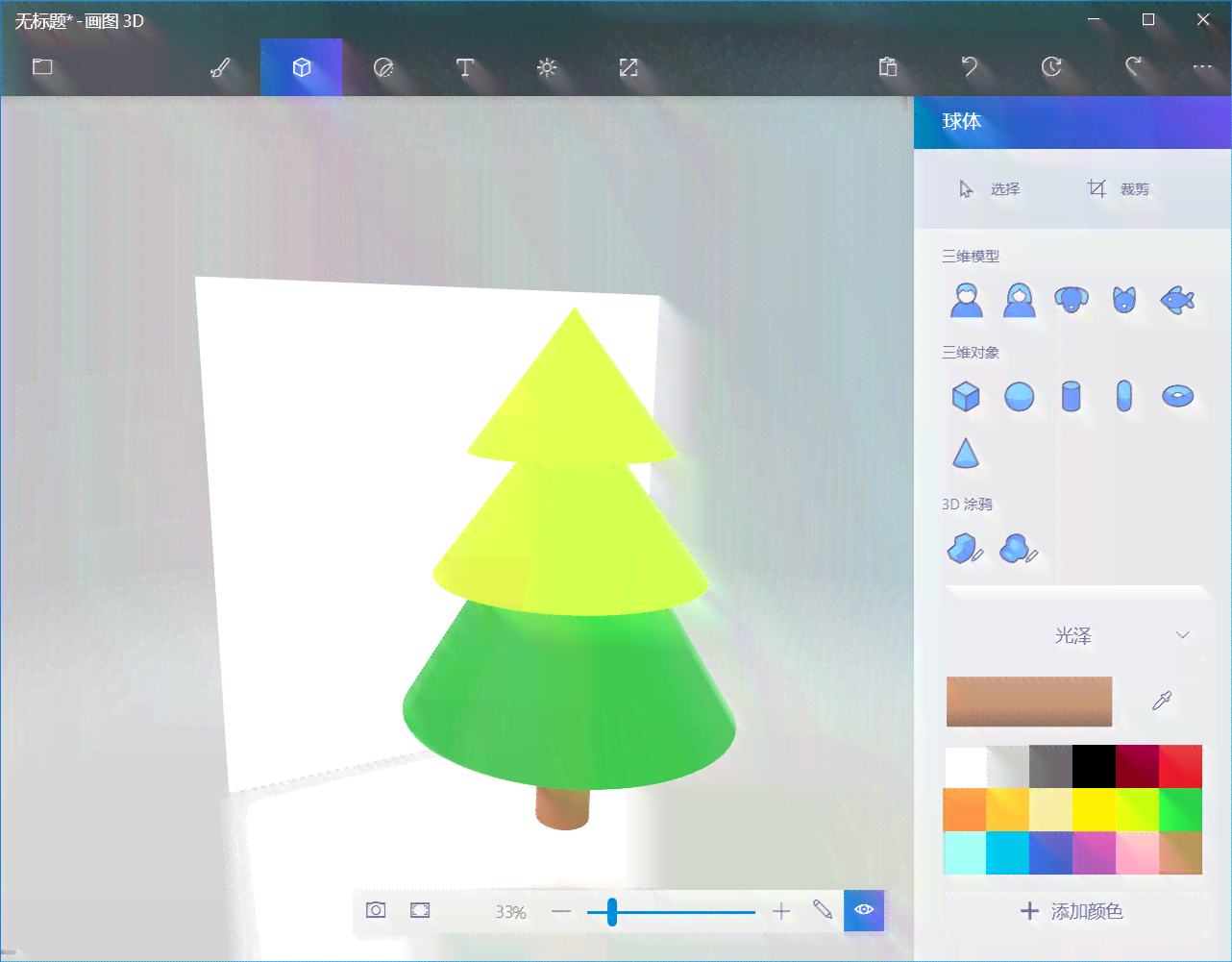
Task: Activate the eyedropper color picker
Action: point(1163,701)
